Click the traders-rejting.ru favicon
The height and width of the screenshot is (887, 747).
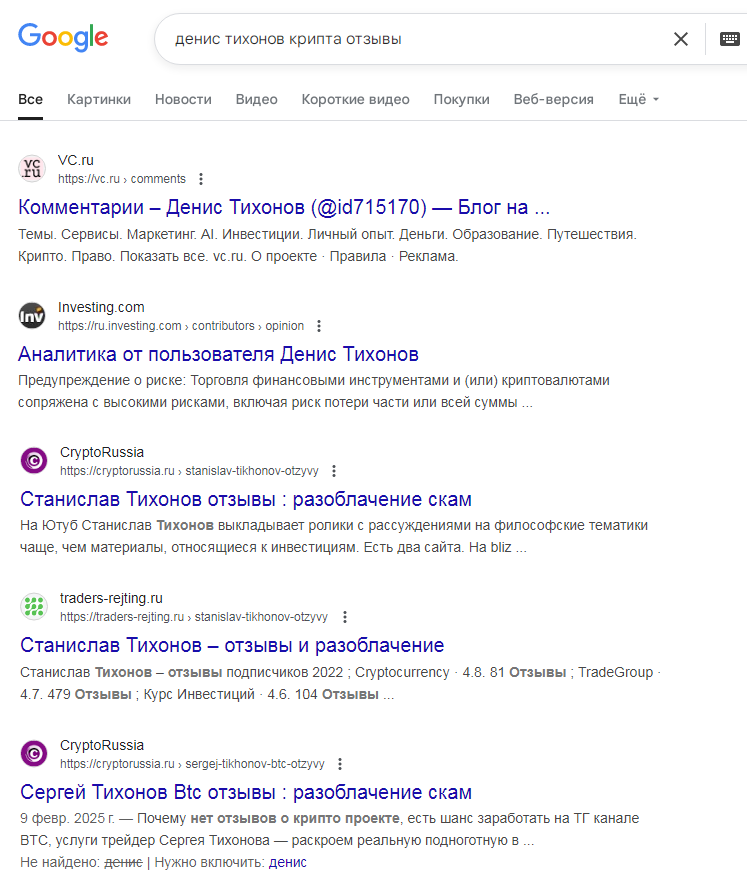click(34, 607)
